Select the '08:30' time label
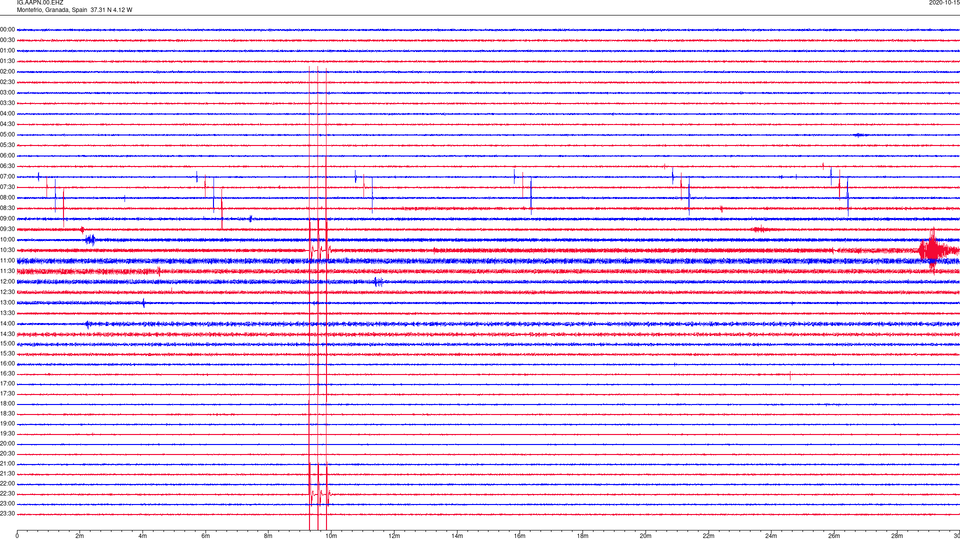The image size is (960, 540). click(7, 208)
